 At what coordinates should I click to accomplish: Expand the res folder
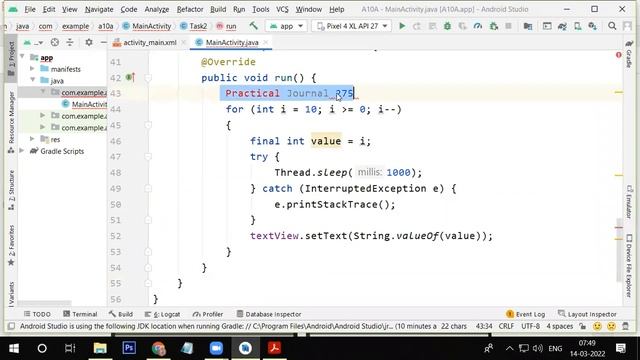(x=33, y=139)
